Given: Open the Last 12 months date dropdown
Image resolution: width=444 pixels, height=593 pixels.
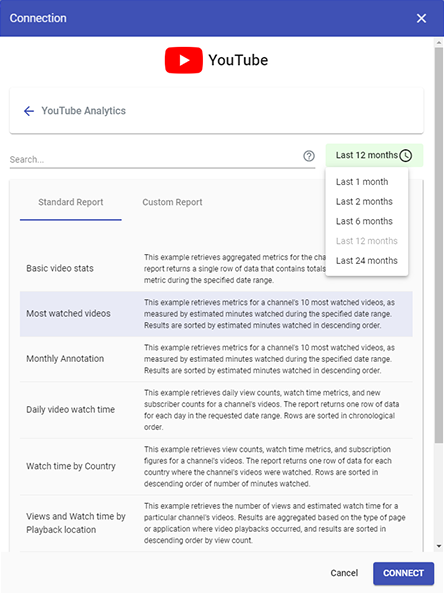Looking at the screenshot, I should [x=374, y=155].
